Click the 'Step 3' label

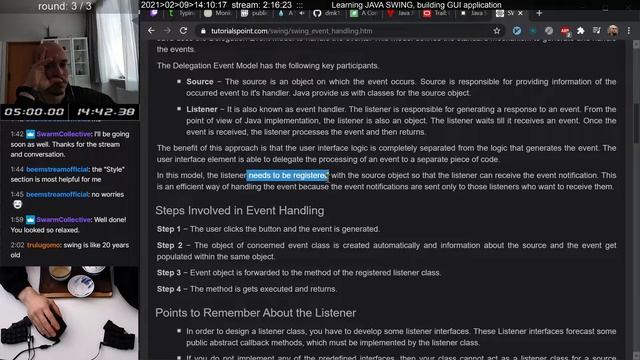(x=169, y=273)
